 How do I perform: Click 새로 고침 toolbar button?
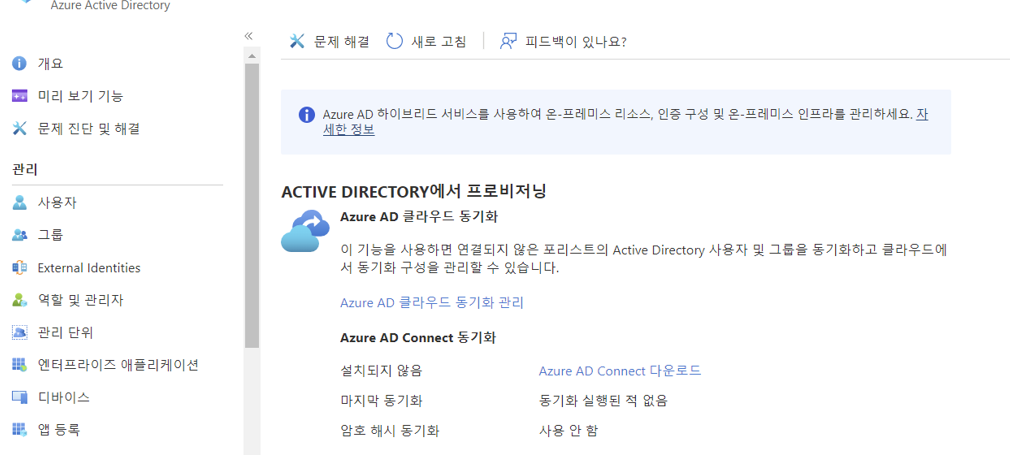click(x=426, y=41)
